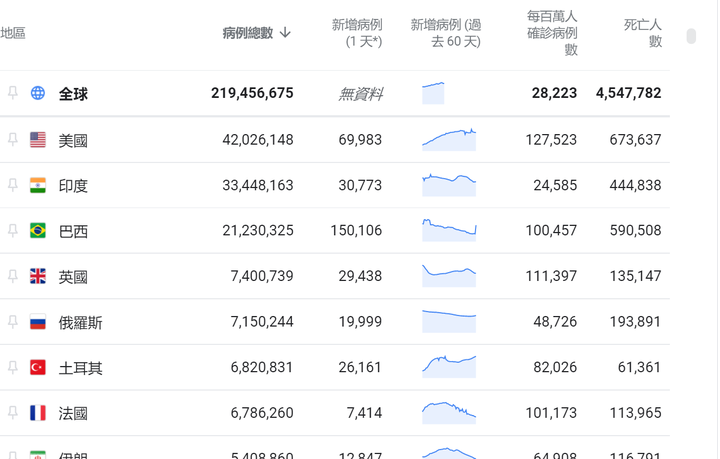
Task: Click Turkey total cases 6,820,831
Action: (262, 367)
